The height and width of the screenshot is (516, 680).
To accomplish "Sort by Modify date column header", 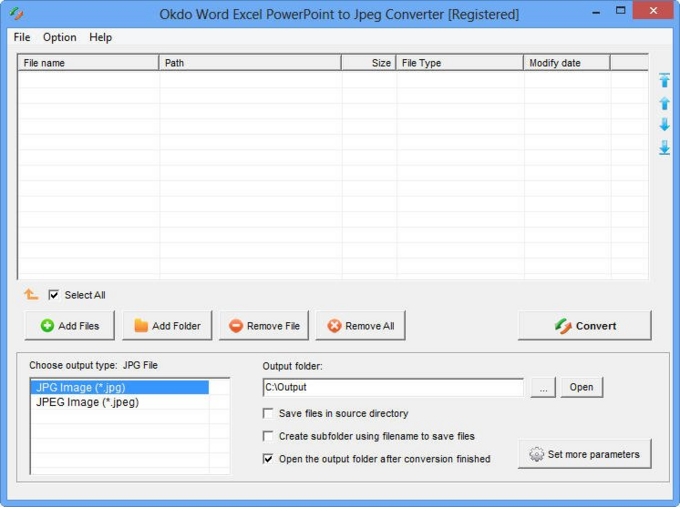I will click(x=567, y=63).
